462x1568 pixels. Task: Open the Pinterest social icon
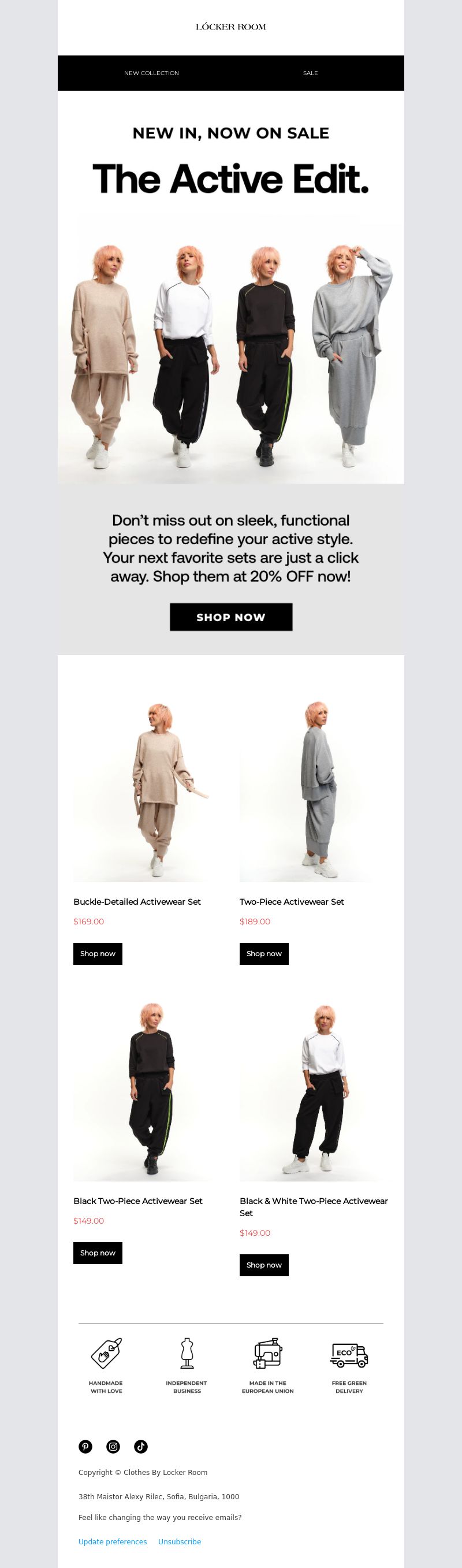[85, 1446]
